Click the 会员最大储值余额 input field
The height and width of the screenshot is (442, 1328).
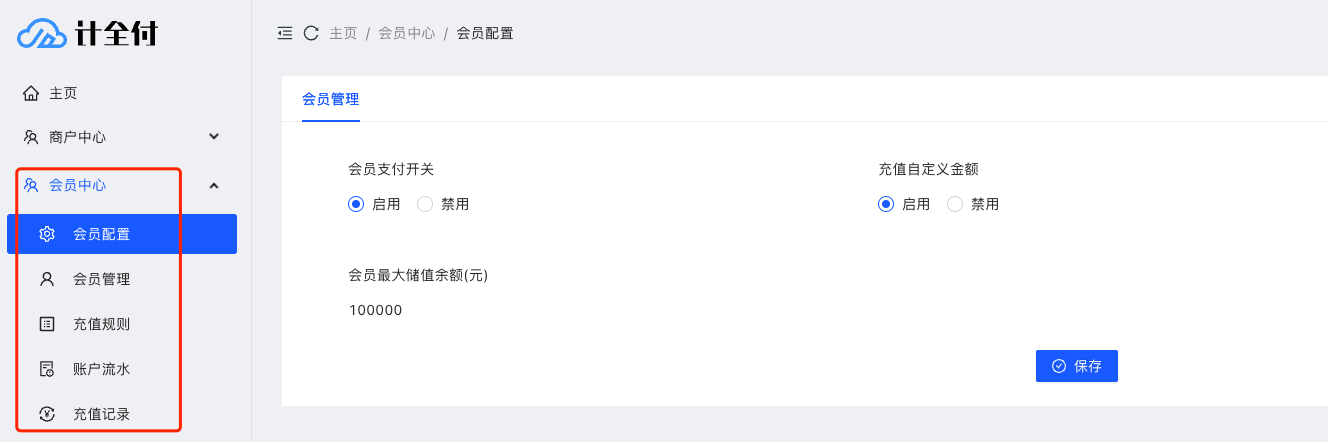pyautogui.click(x=600, y=310)
